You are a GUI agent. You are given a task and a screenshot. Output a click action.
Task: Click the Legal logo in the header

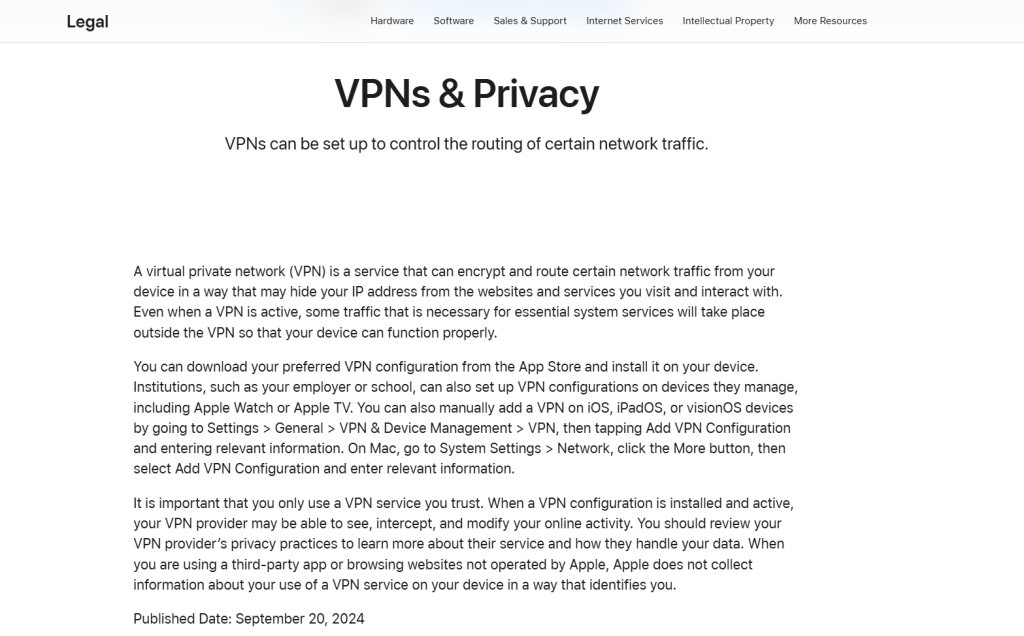[x=87, y=21]
